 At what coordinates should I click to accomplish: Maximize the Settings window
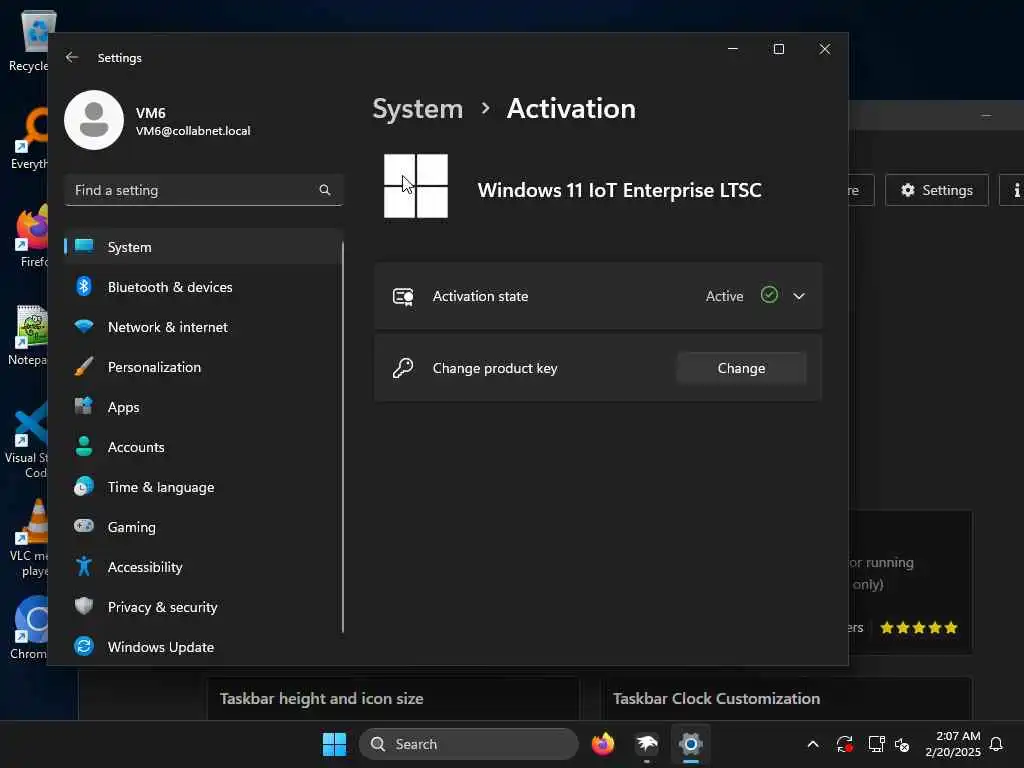point(778,49)
